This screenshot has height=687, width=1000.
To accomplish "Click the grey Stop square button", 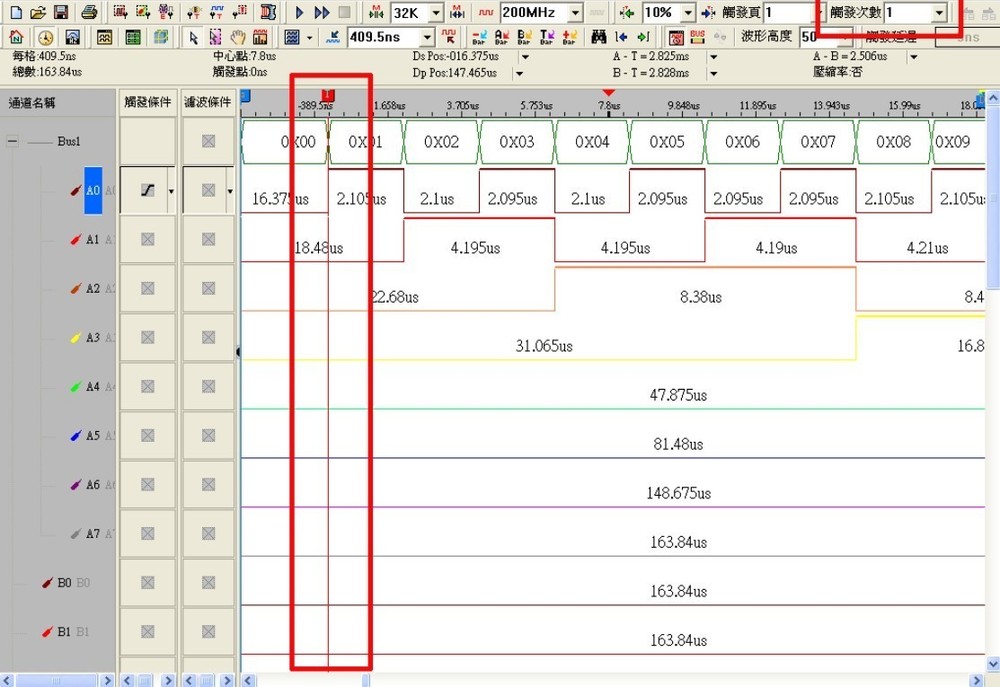I will (x=344, y=12).
